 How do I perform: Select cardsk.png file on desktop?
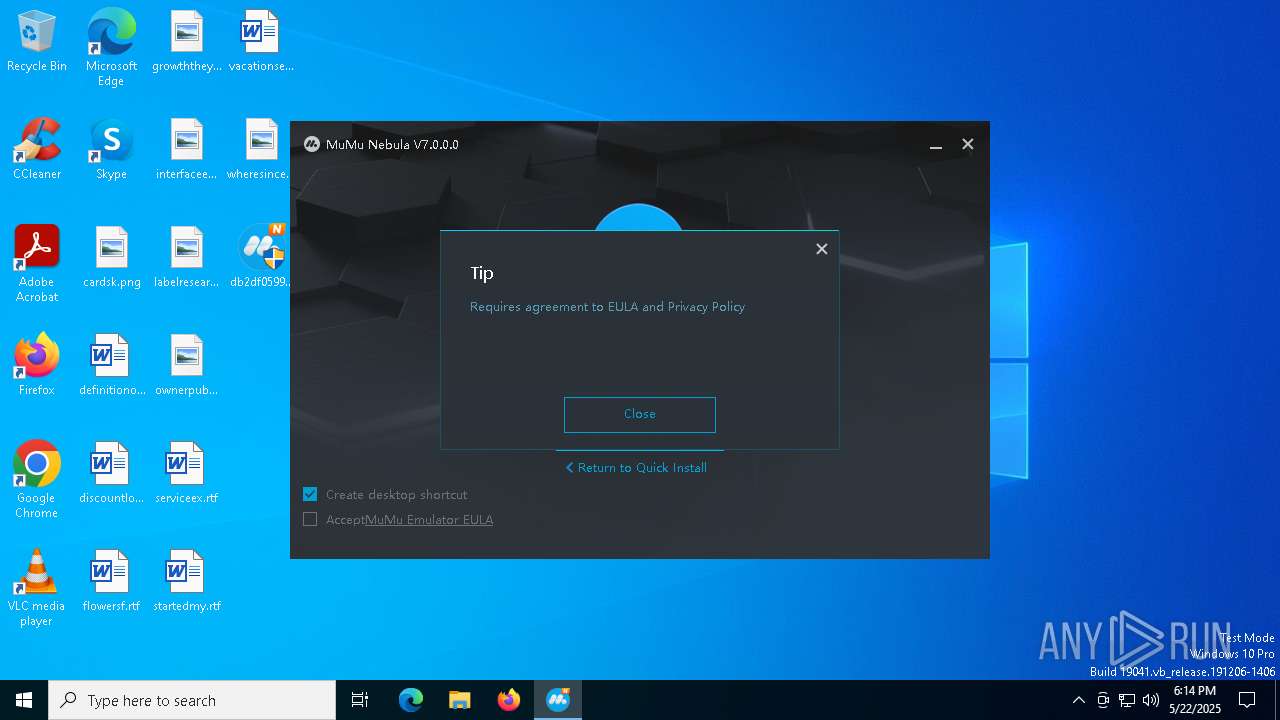pos(111,258)
